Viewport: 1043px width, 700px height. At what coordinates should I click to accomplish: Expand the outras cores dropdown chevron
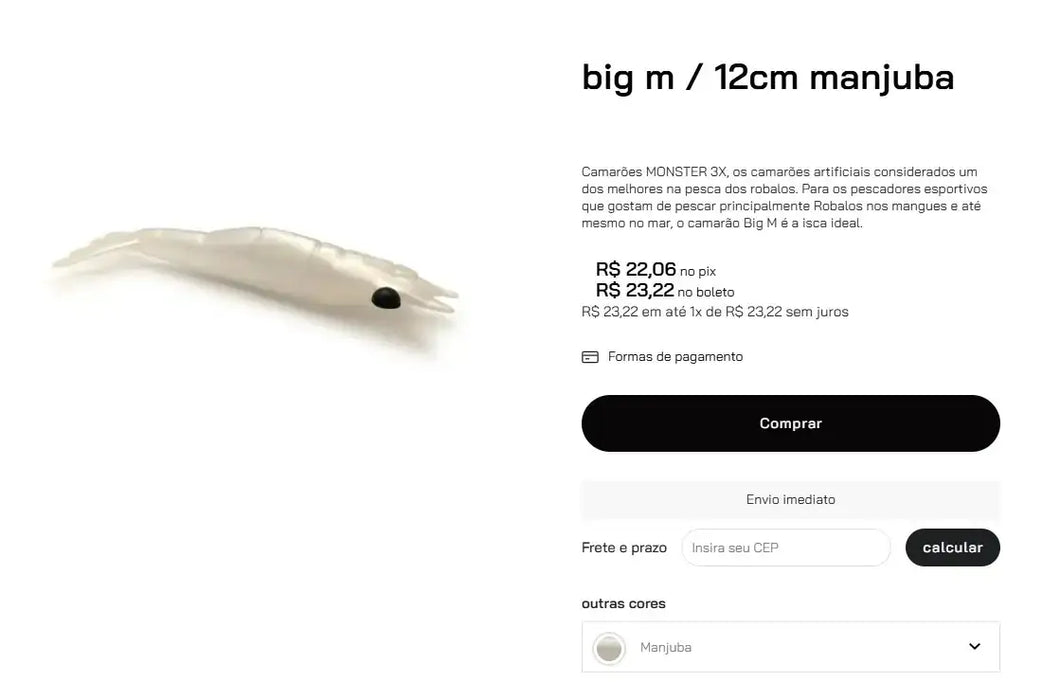coord(974,646)
